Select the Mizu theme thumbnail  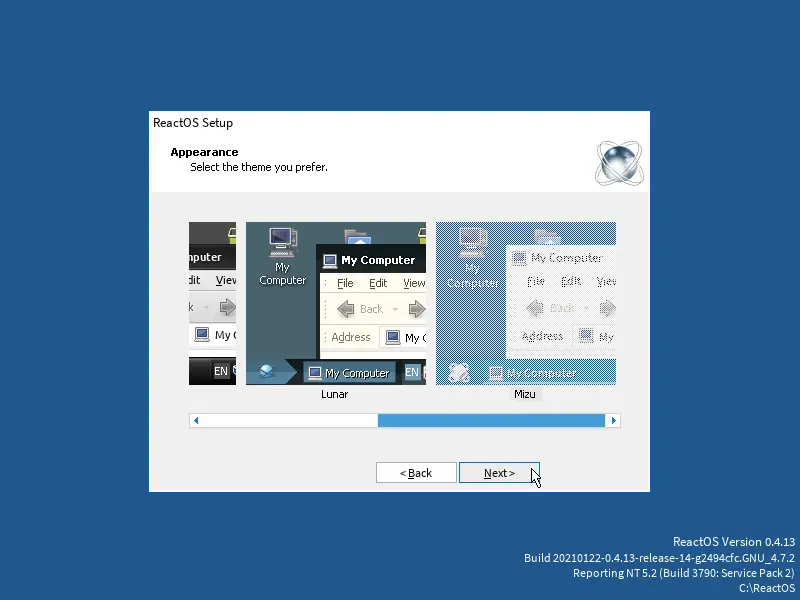[x=526, y=303]
